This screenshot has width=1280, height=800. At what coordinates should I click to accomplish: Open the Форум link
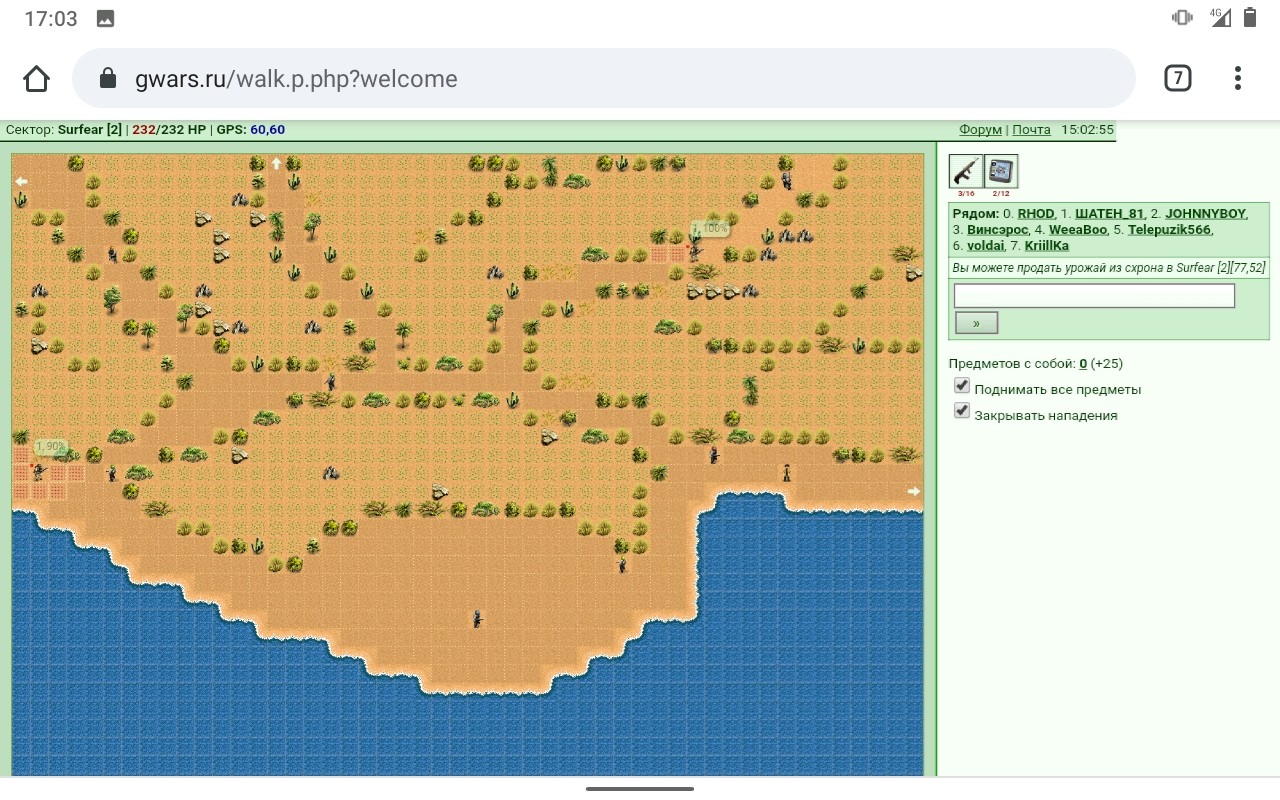[980, 130]
